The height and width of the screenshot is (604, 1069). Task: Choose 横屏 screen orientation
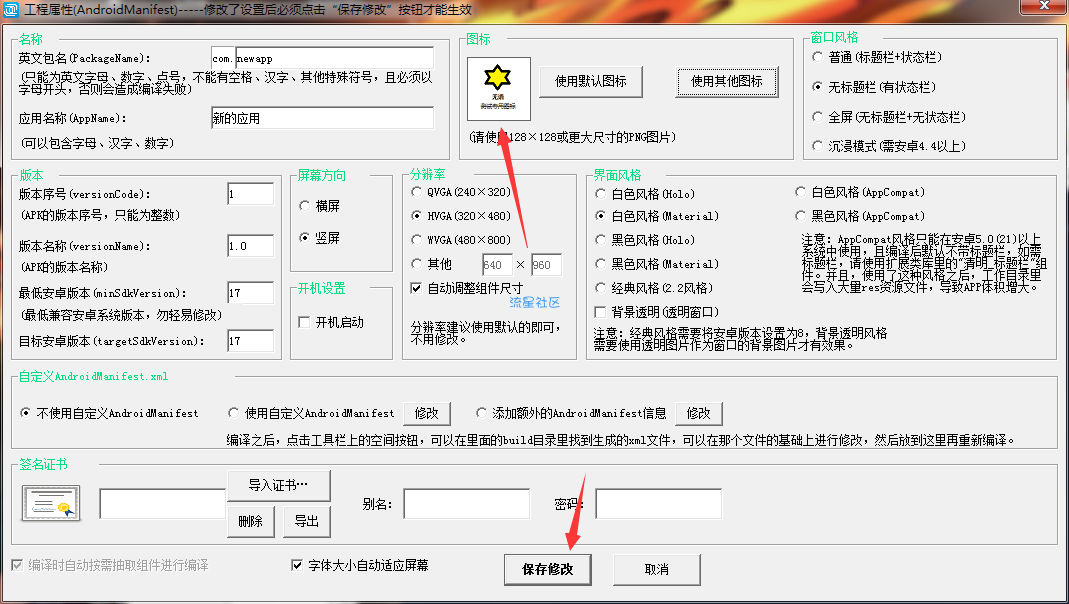tap(320, 206)
